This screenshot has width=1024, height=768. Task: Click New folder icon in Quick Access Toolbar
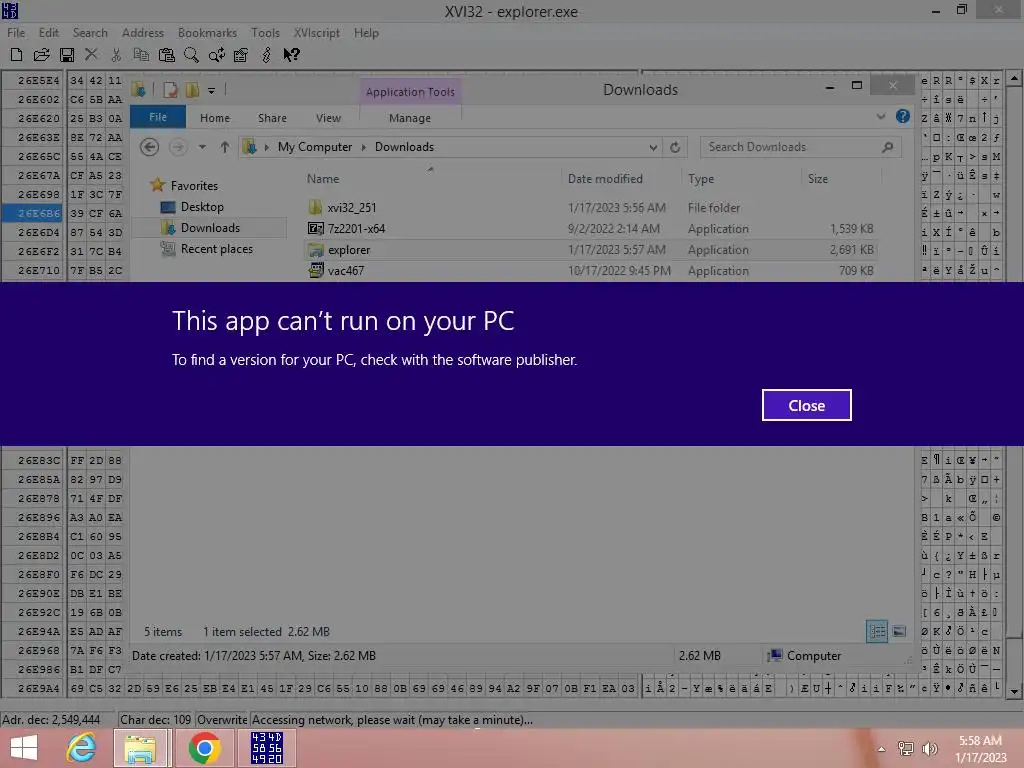pos(192,90)
